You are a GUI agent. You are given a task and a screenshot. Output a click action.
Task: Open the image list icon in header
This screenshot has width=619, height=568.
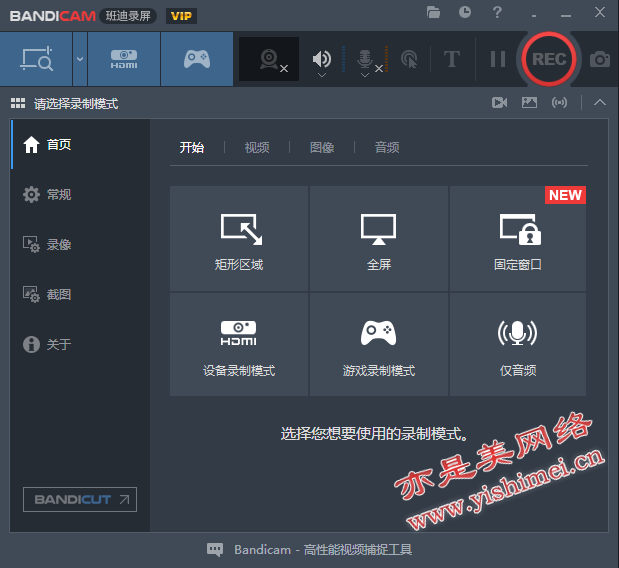pyautogui.click(x=529, y=103)
